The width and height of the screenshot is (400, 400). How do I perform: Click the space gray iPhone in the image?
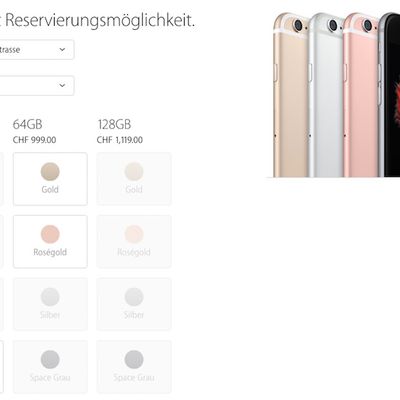point(389,95)
